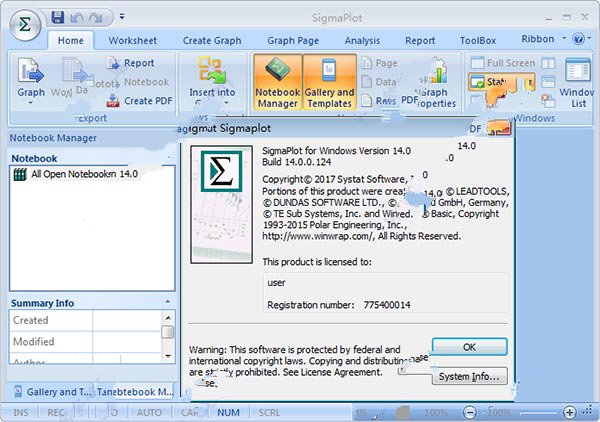Image resolution: width=600 pixels, height=422 pixels.
Task: Collapse the Summary Info section arrow
Action: [168, 301]
